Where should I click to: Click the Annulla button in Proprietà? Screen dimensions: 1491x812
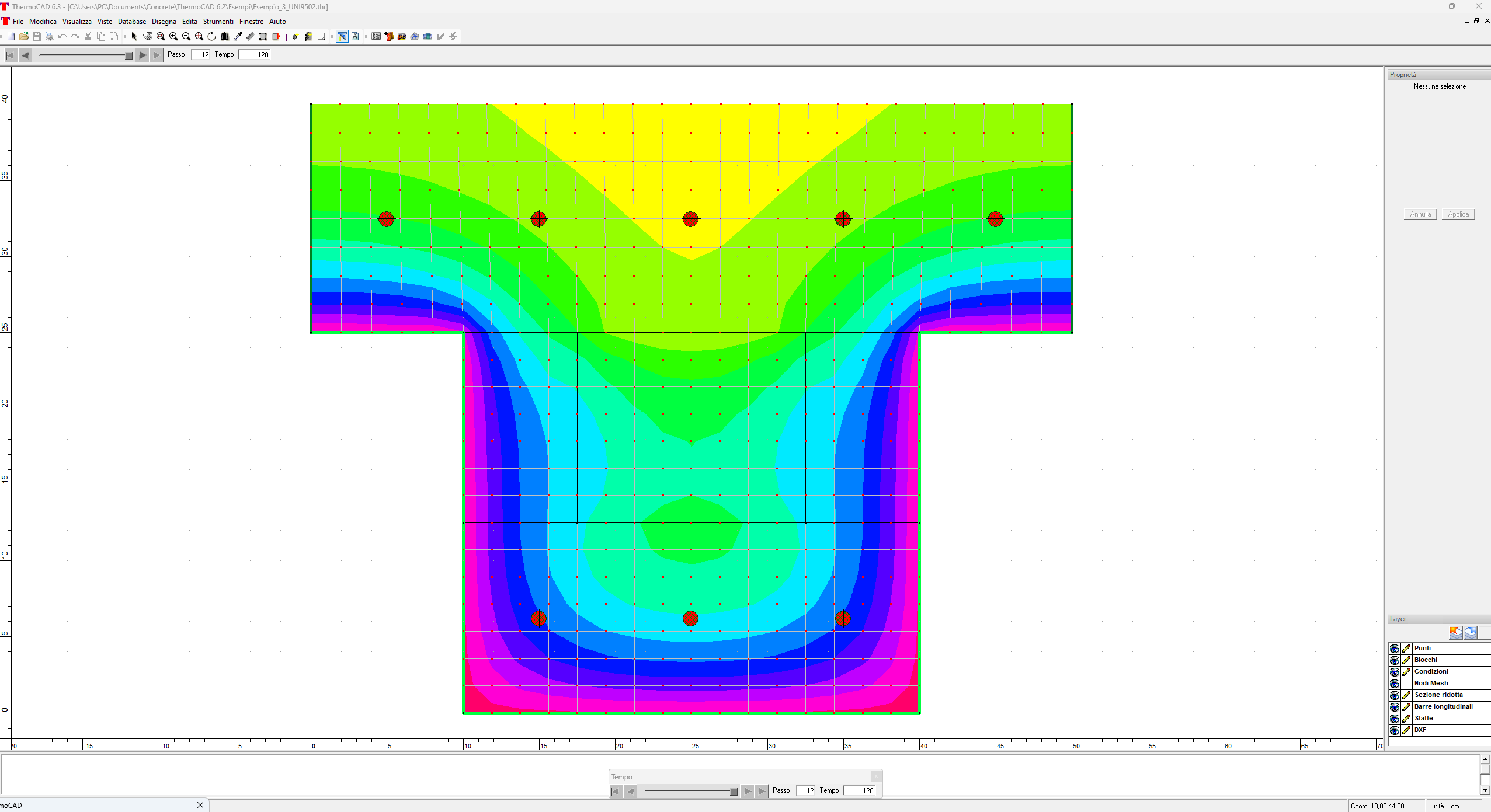(1420, 214)
